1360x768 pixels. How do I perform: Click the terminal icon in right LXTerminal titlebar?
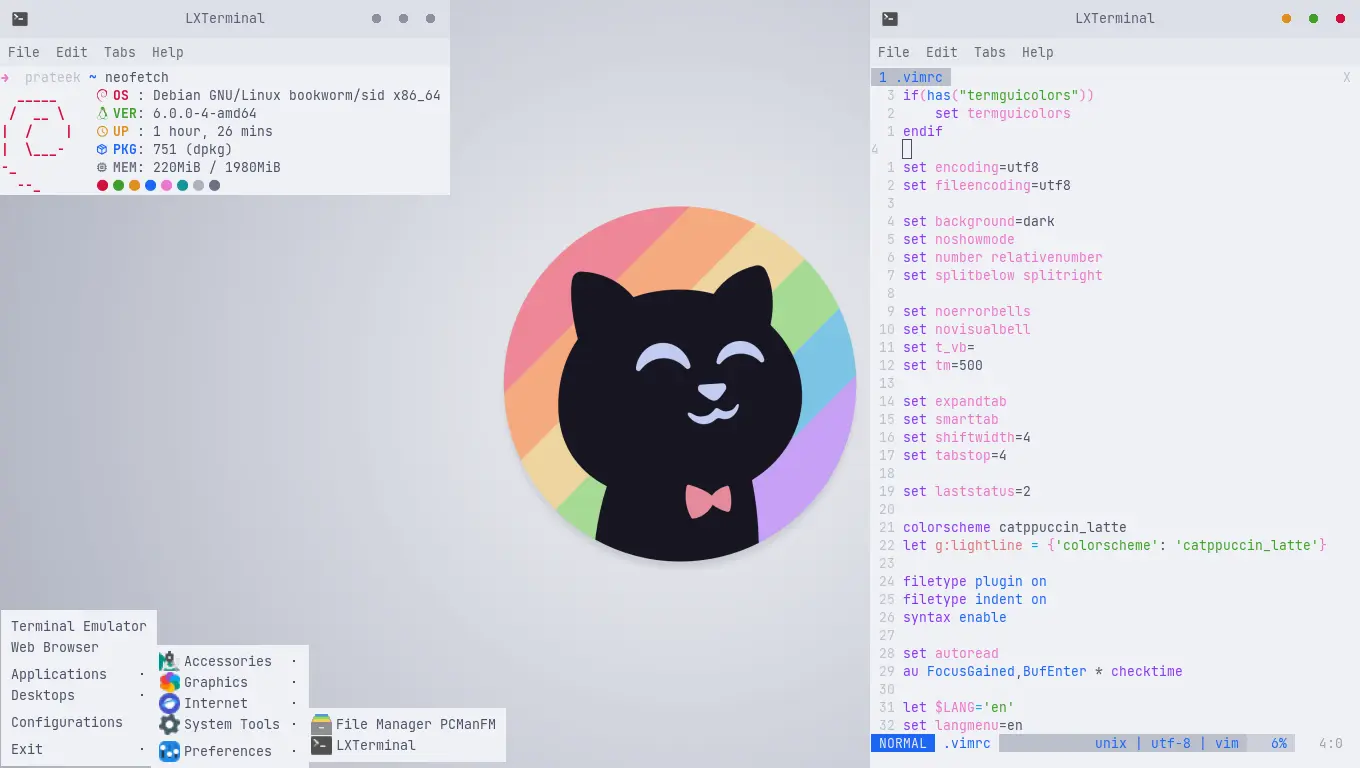[x=890, y=18]
